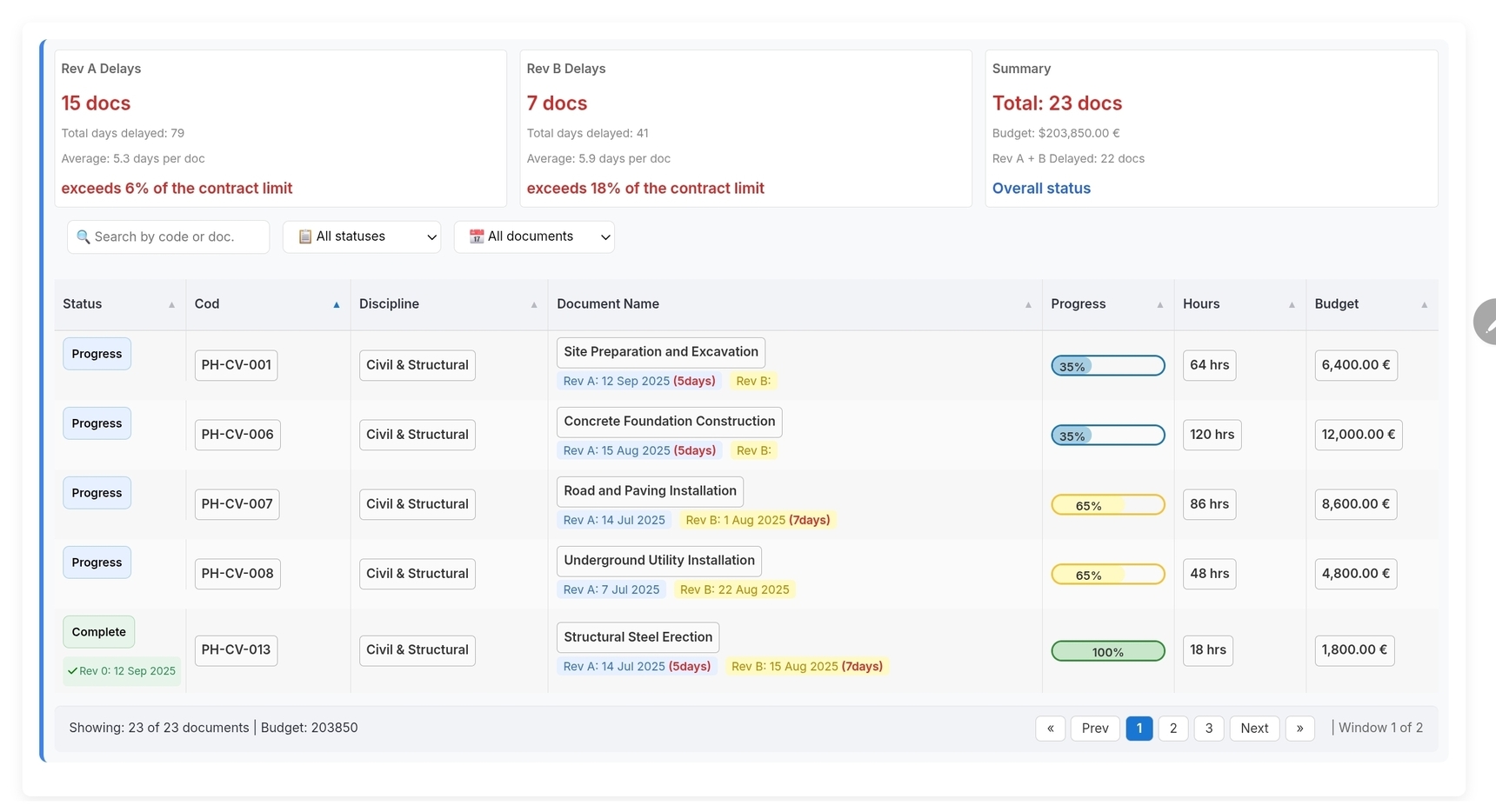The height and width of the screenshot is (812, 1496).
Task: Click the 35% progress bar for PH-CV-006
Action: click(1108, 436)
